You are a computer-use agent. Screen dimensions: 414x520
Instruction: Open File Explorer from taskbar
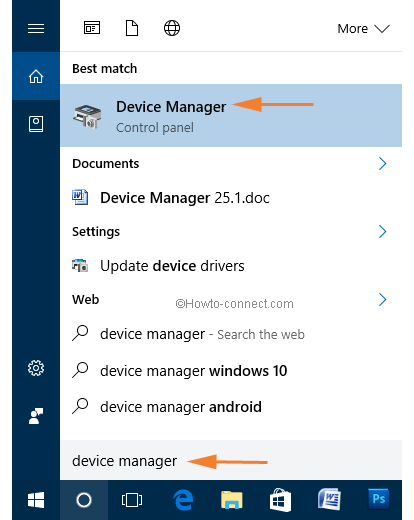232,500
